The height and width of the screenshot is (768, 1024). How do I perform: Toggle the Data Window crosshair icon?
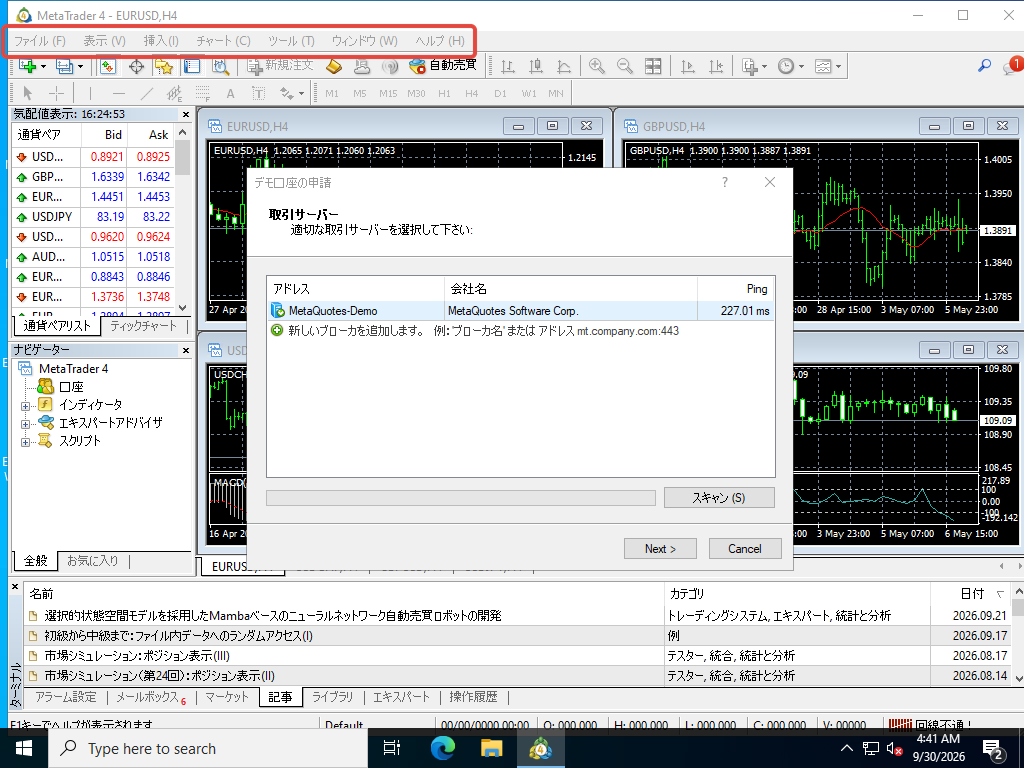click(136, 66)
